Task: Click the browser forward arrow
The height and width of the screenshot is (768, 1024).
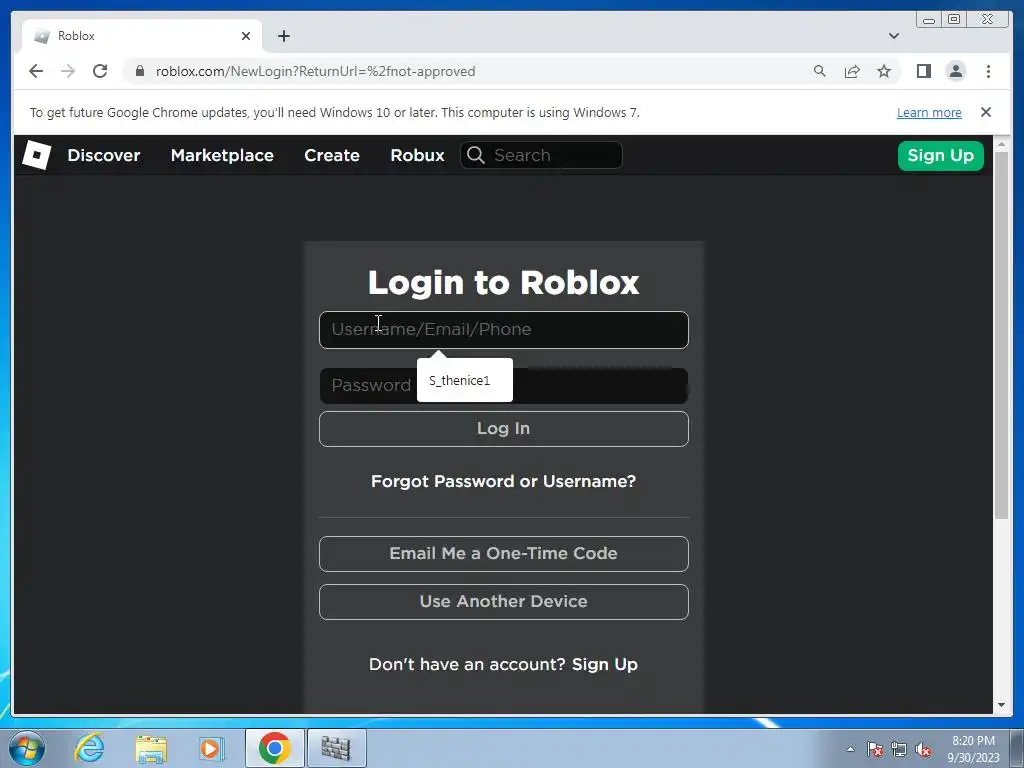Action: pos(68,71)
